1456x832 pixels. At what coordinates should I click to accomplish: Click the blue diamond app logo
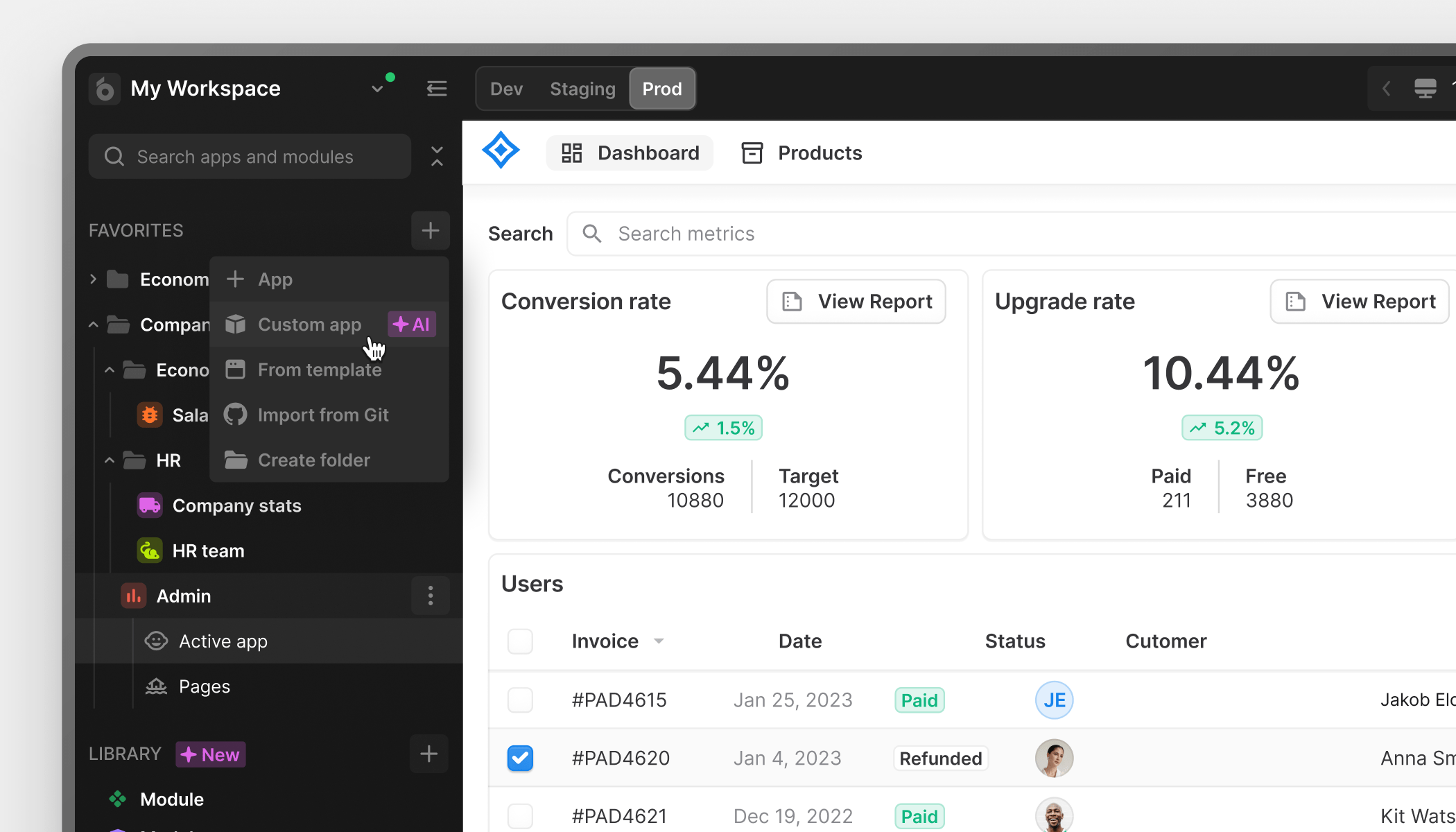tap(501, 150)
